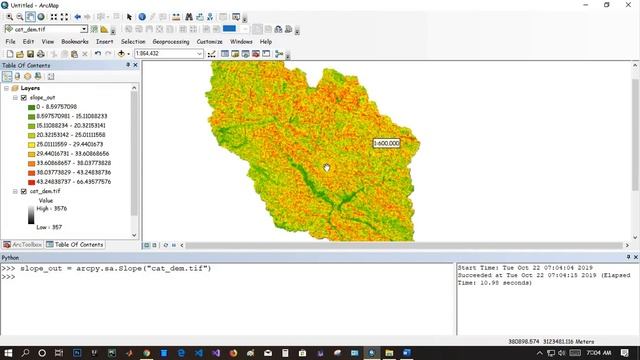The width and height of the screenshot is (640, 360).
Task: Click the 43.24838737 - 66.43577576 red swatch
Action: coord(31,182)
